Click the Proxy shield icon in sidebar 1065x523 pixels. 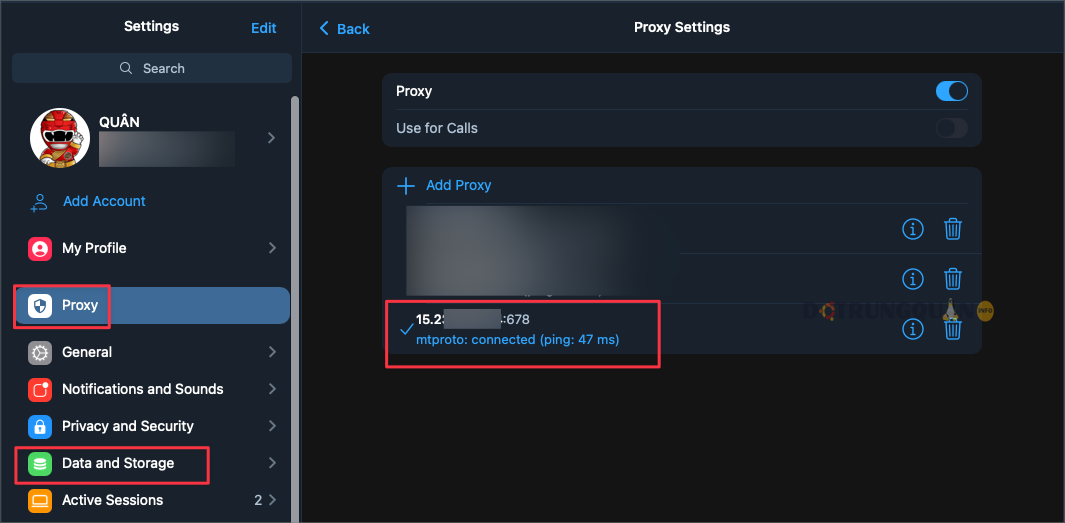39,306
